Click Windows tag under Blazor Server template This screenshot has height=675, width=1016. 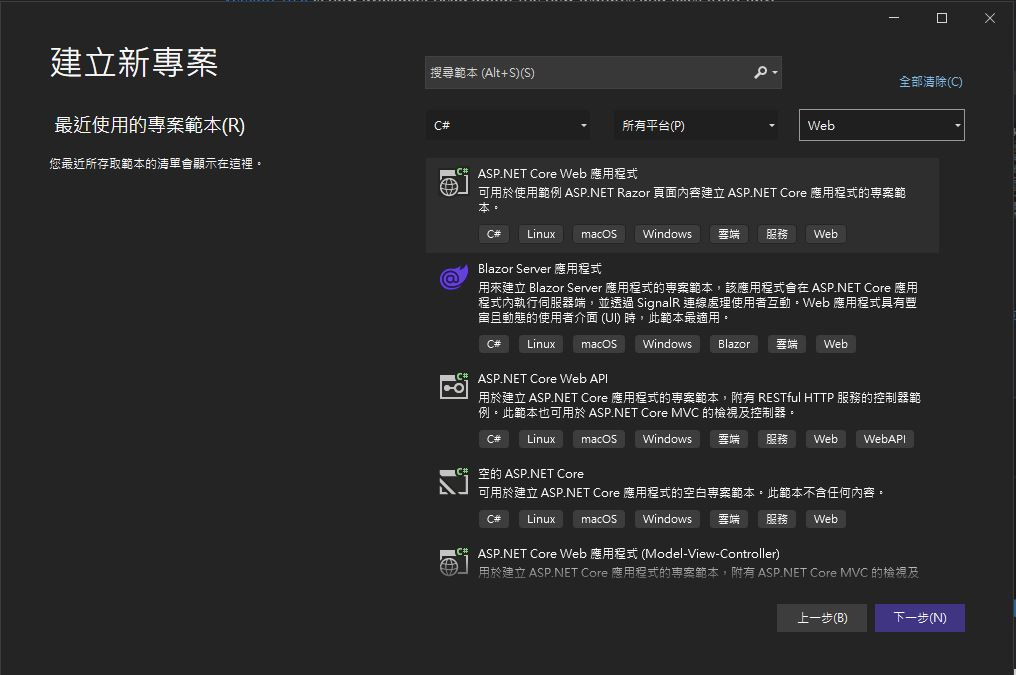click(x=667, y=344)
